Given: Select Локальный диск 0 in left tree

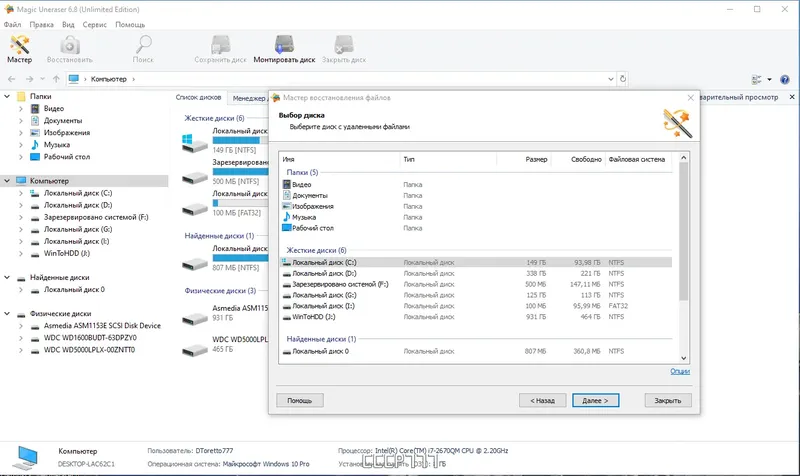Looking at the screenshot, I should tap(74, 290).
